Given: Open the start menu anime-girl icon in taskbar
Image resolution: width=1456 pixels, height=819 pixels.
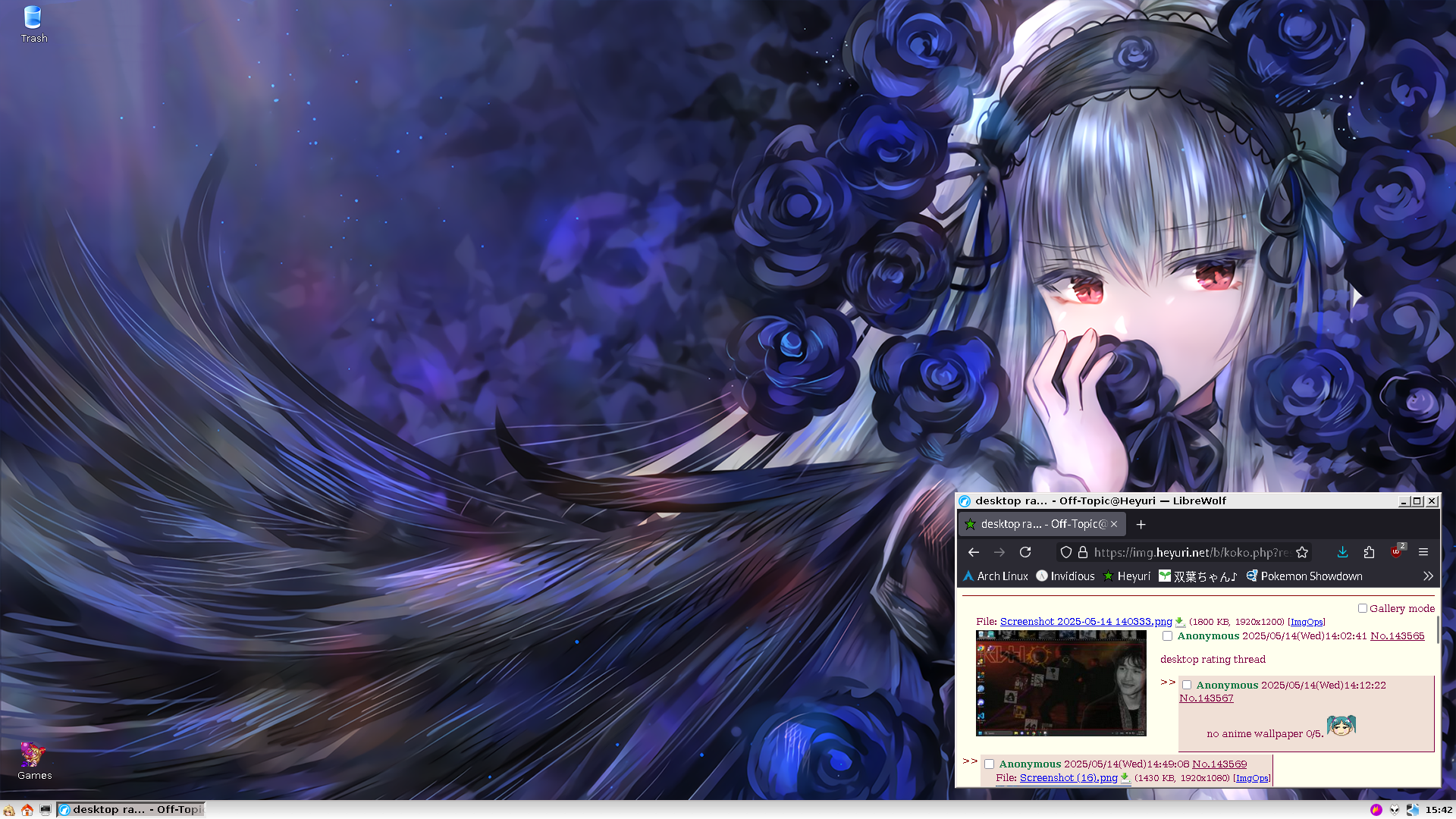Looking at the screenshot, I should 9,810.
